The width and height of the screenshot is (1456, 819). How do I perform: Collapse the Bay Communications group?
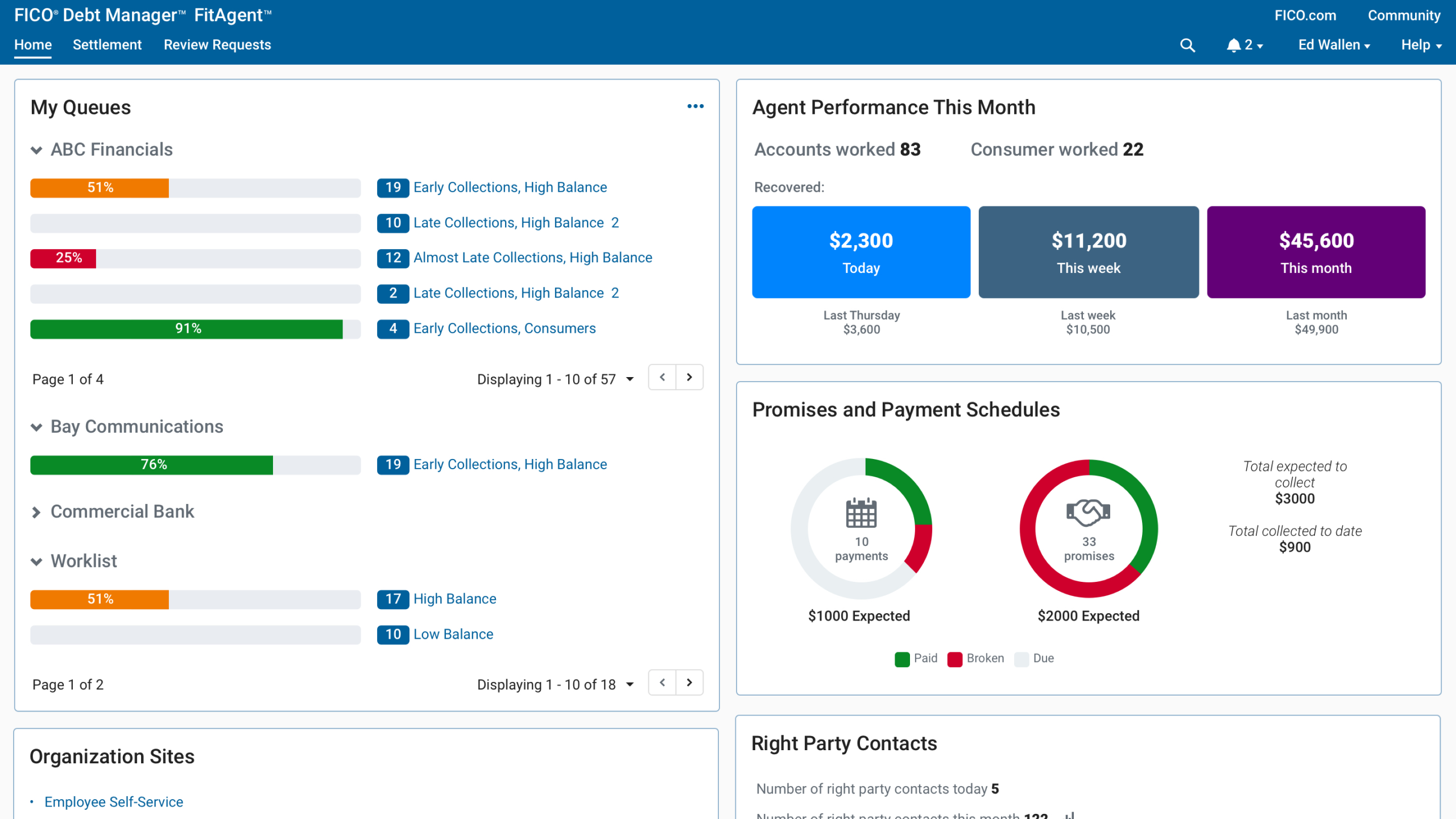(36, 427)
